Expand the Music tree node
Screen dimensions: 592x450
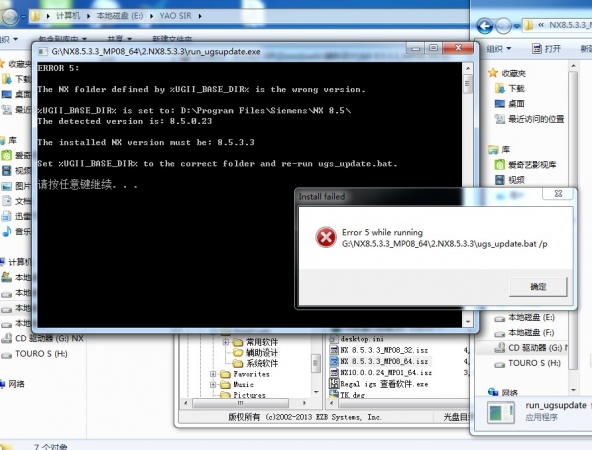tap(213, 385)
